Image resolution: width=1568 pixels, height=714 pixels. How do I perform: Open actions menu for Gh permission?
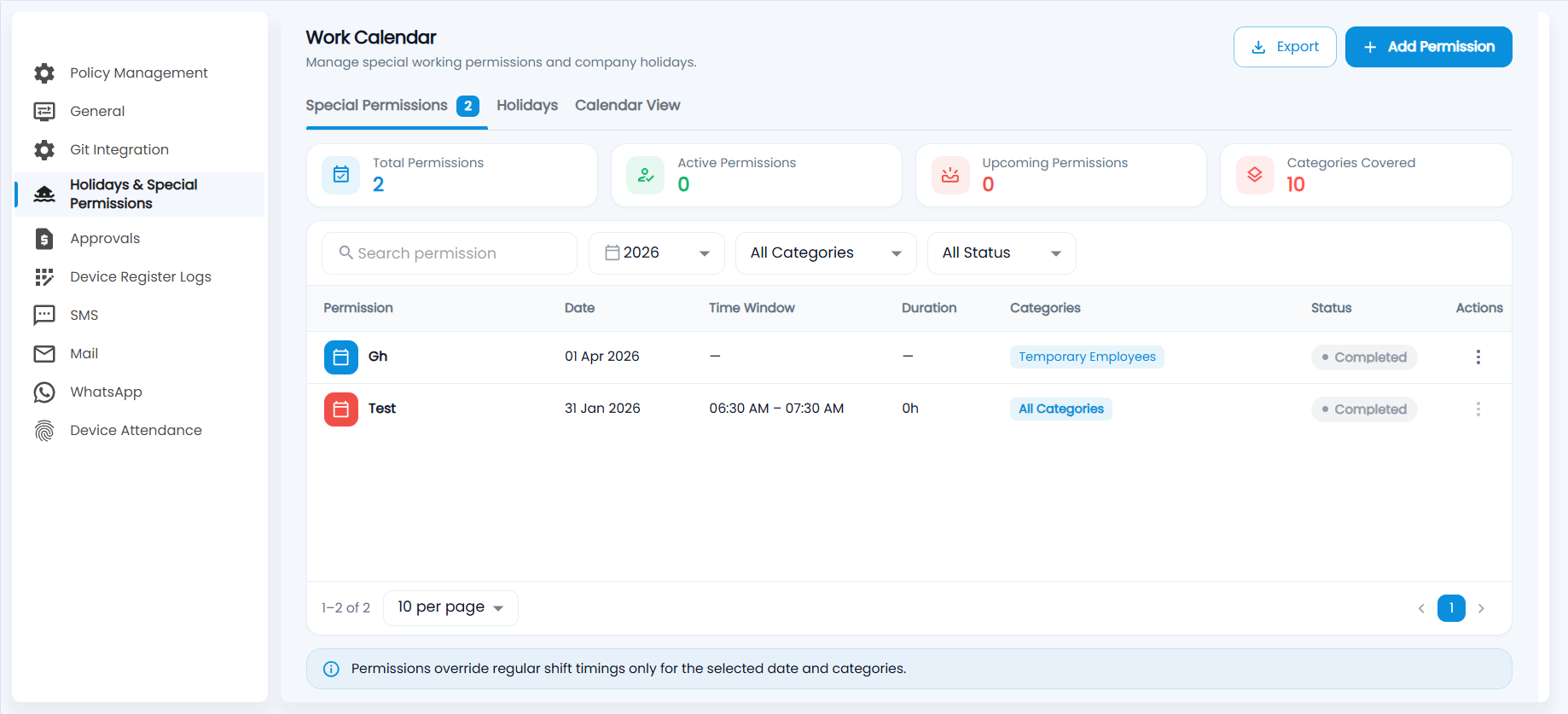coord(1478,357)
